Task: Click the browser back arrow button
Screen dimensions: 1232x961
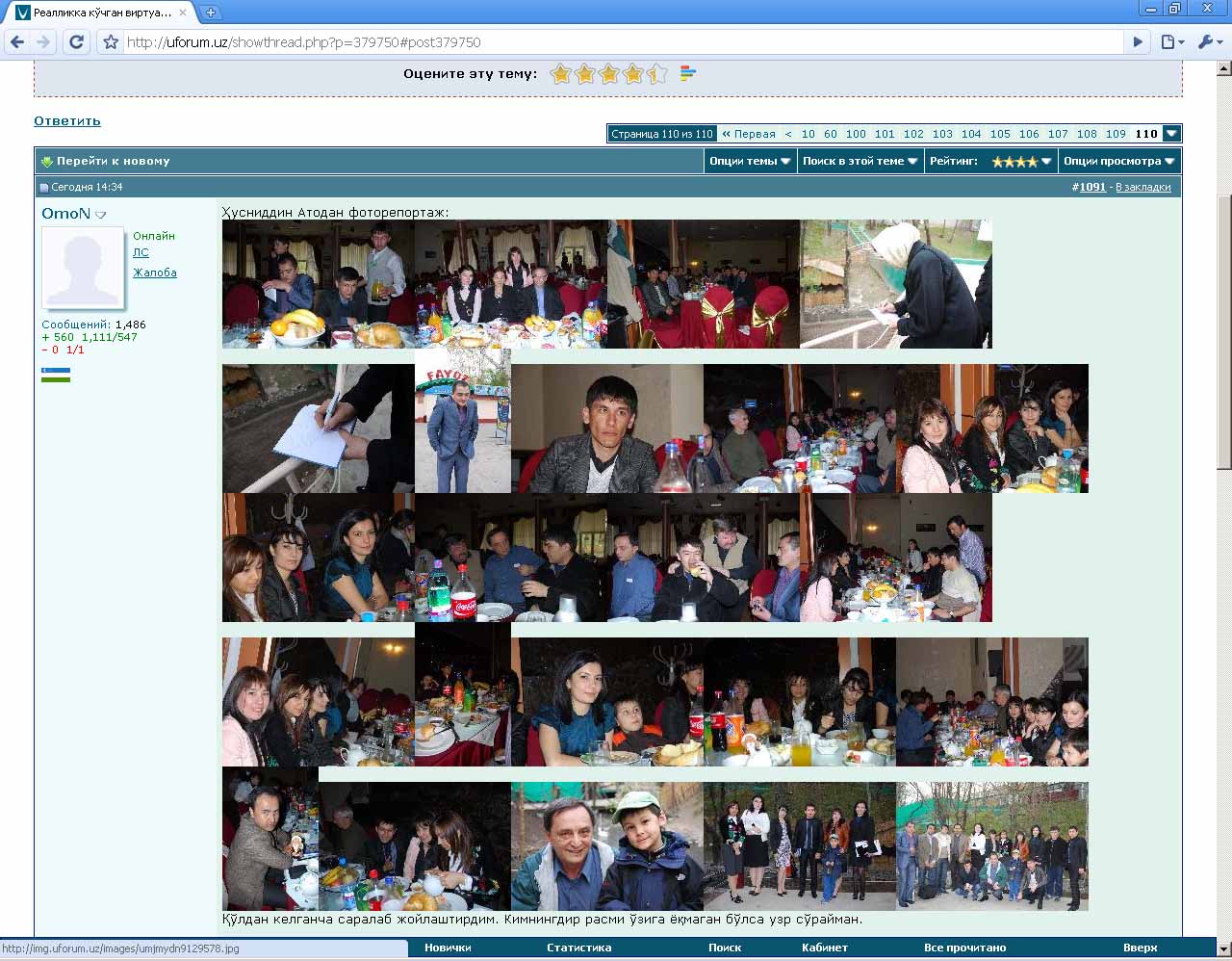Action: click(x=17, y=42)
